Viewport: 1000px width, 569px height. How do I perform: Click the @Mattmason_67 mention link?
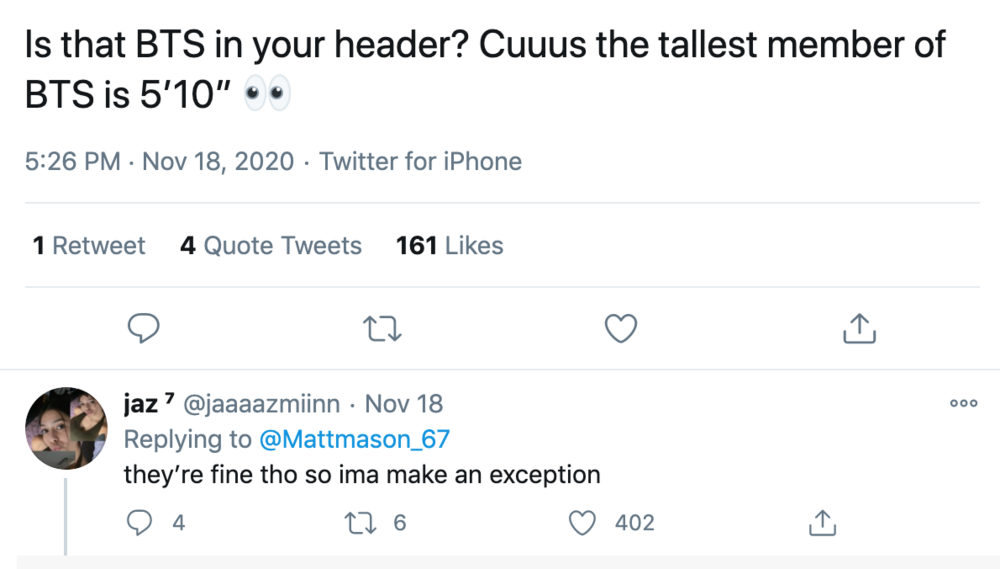354,439
